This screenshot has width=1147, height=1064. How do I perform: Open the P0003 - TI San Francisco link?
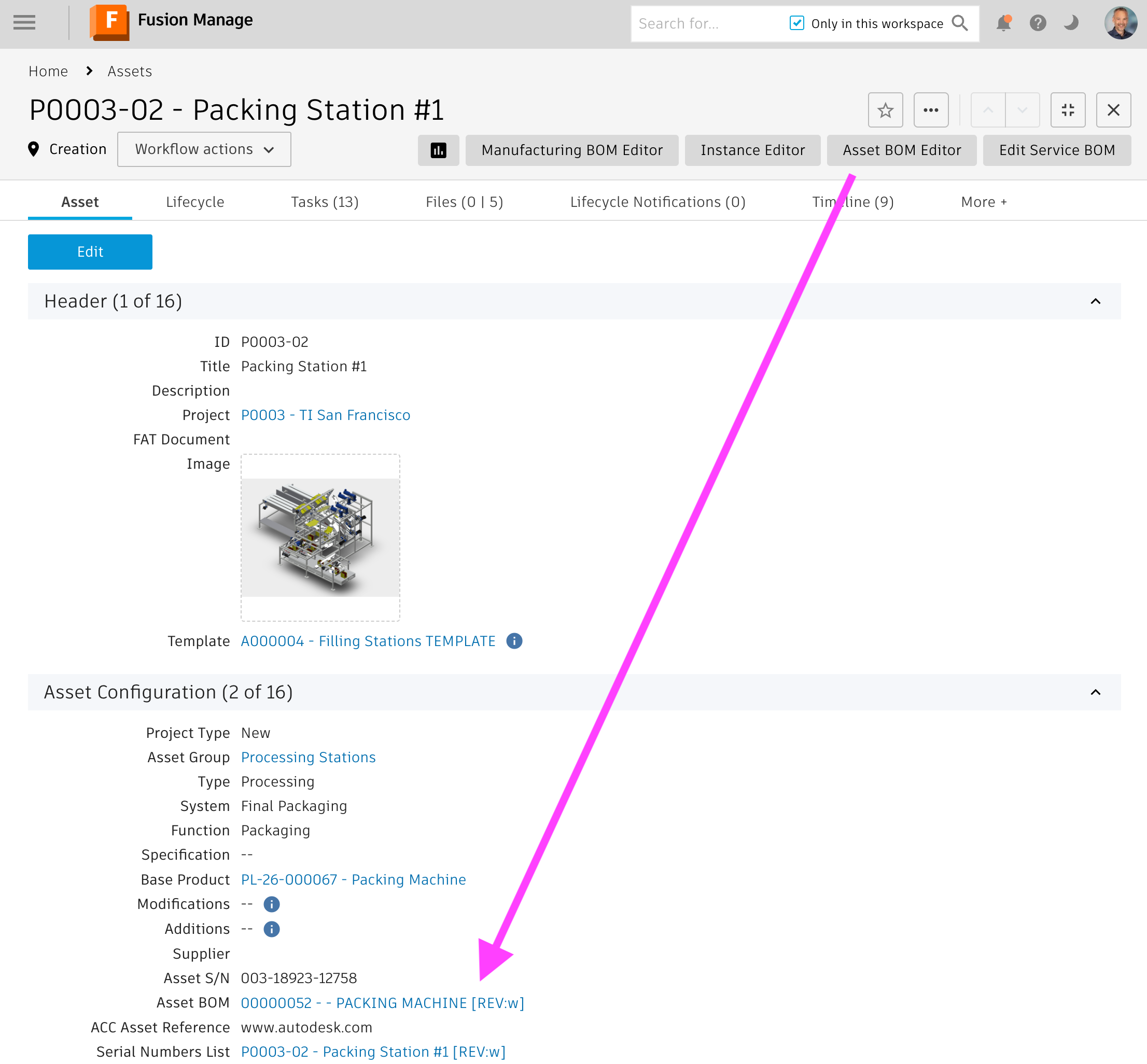(325, 415)
